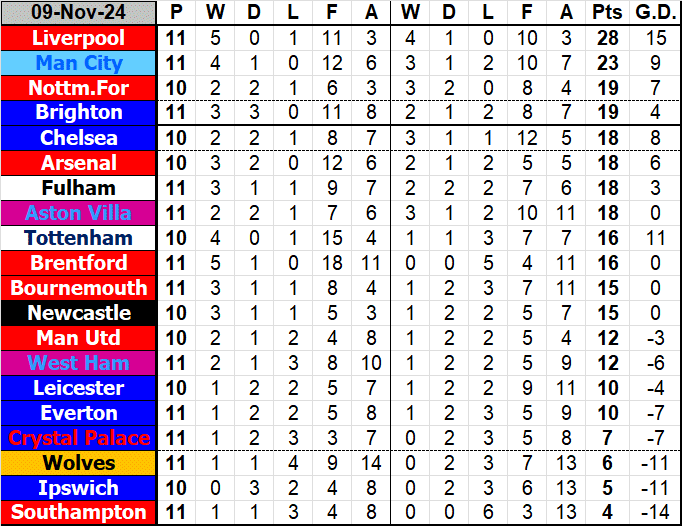
Task: Click the Liverpool team name cell
Action: coord(79,38)
